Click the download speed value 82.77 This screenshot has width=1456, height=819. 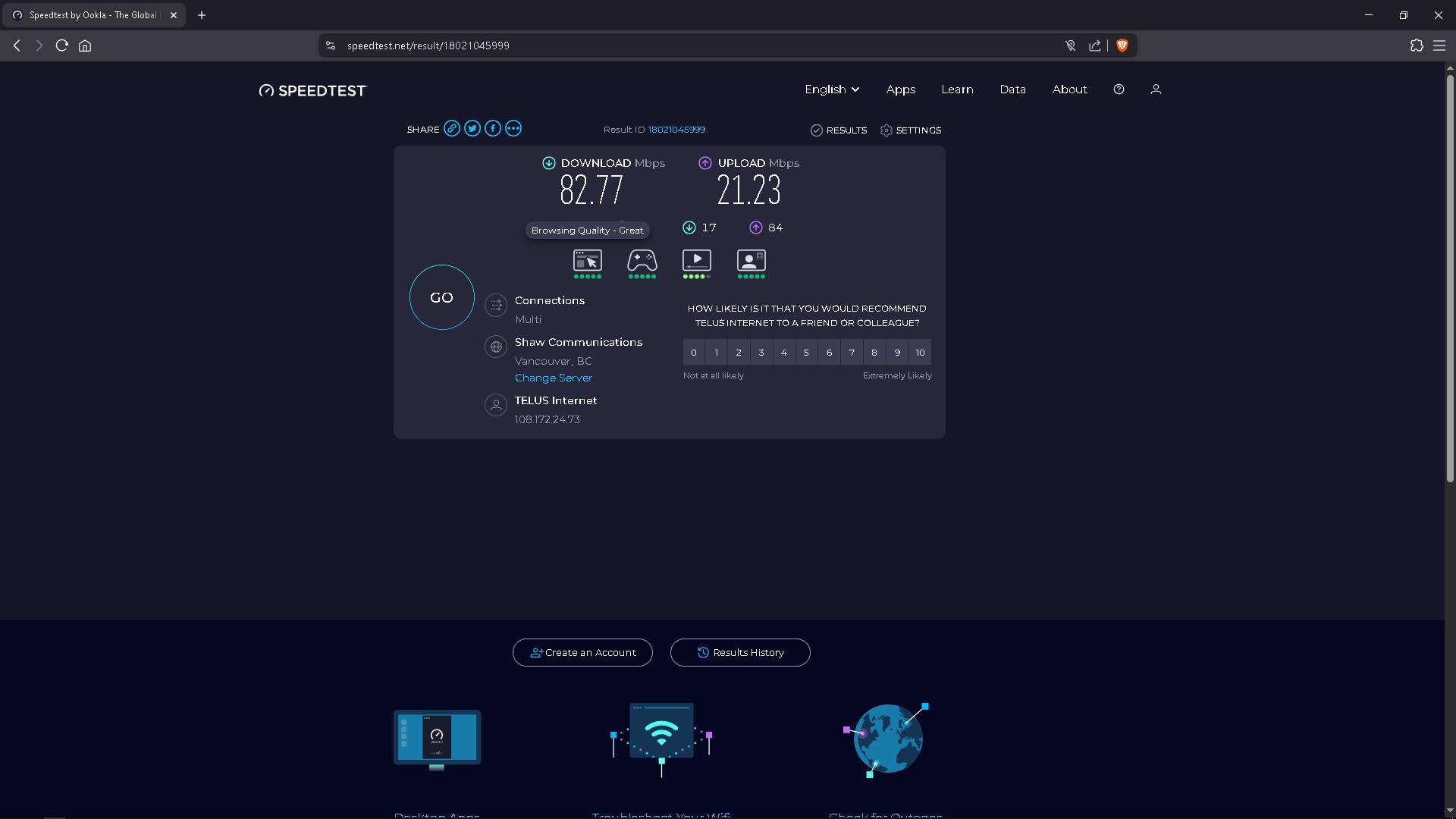click(x=591, y=190)
